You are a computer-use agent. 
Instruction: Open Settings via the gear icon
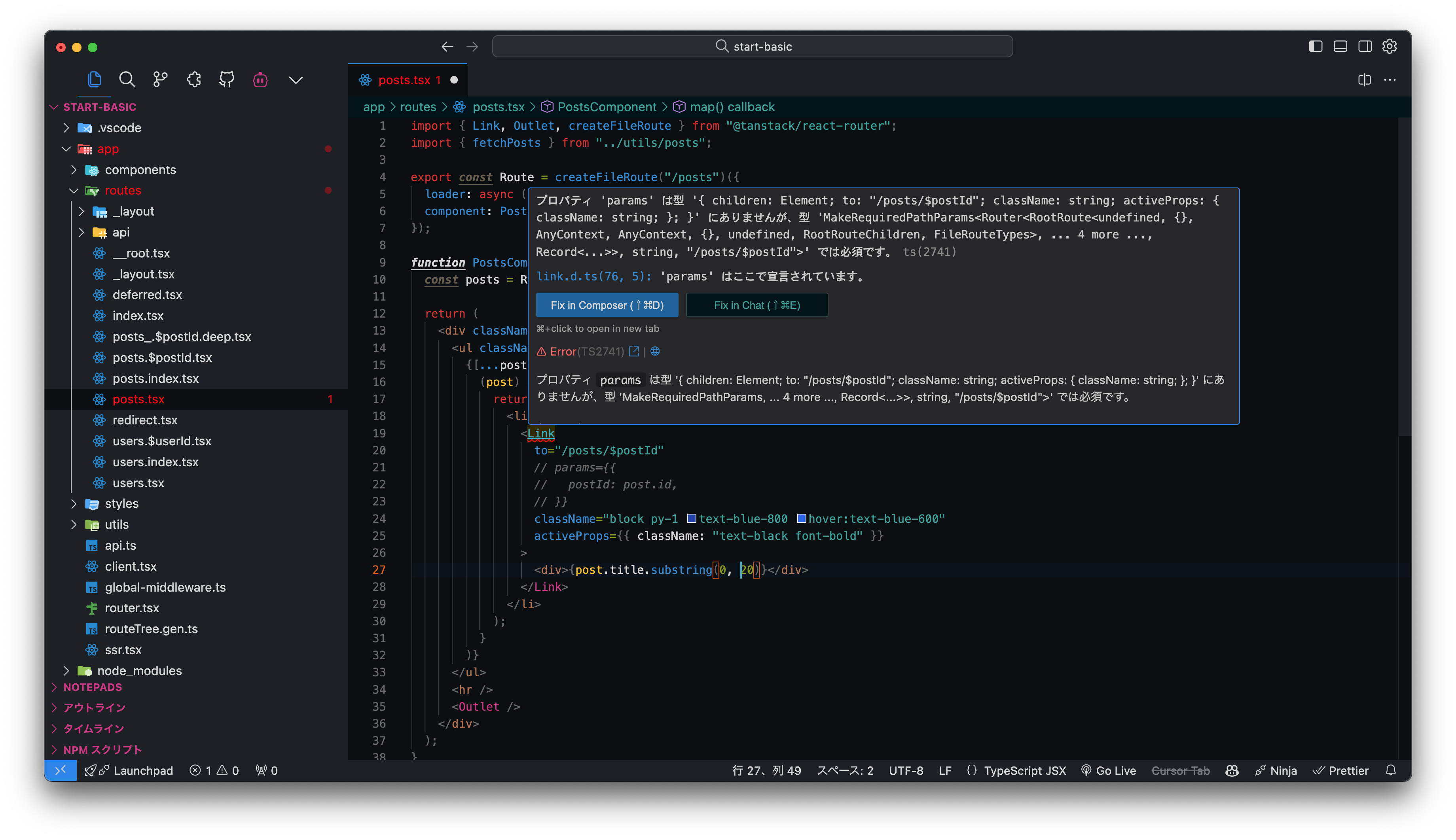click(x=1390, y=46)
